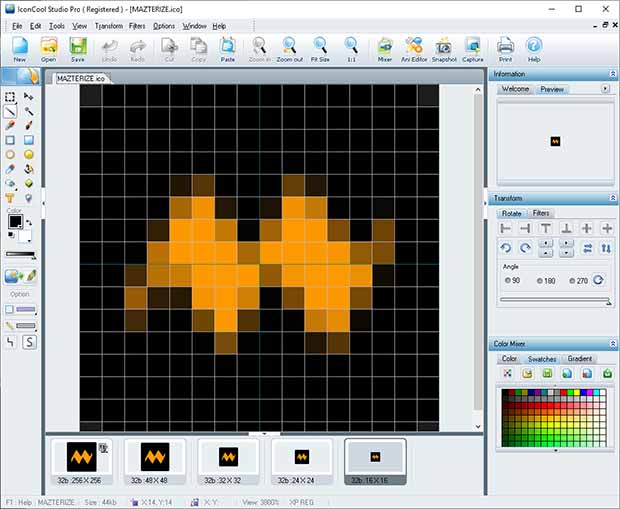Pick the outlined rectangle shape tool
This screenshot has width=620, height=509.
pos(10,140)
